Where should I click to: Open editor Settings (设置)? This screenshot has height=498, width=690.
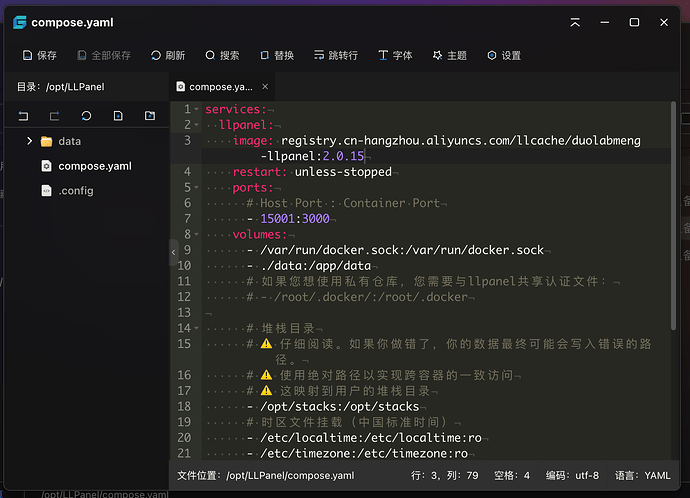tap(504, 55)
